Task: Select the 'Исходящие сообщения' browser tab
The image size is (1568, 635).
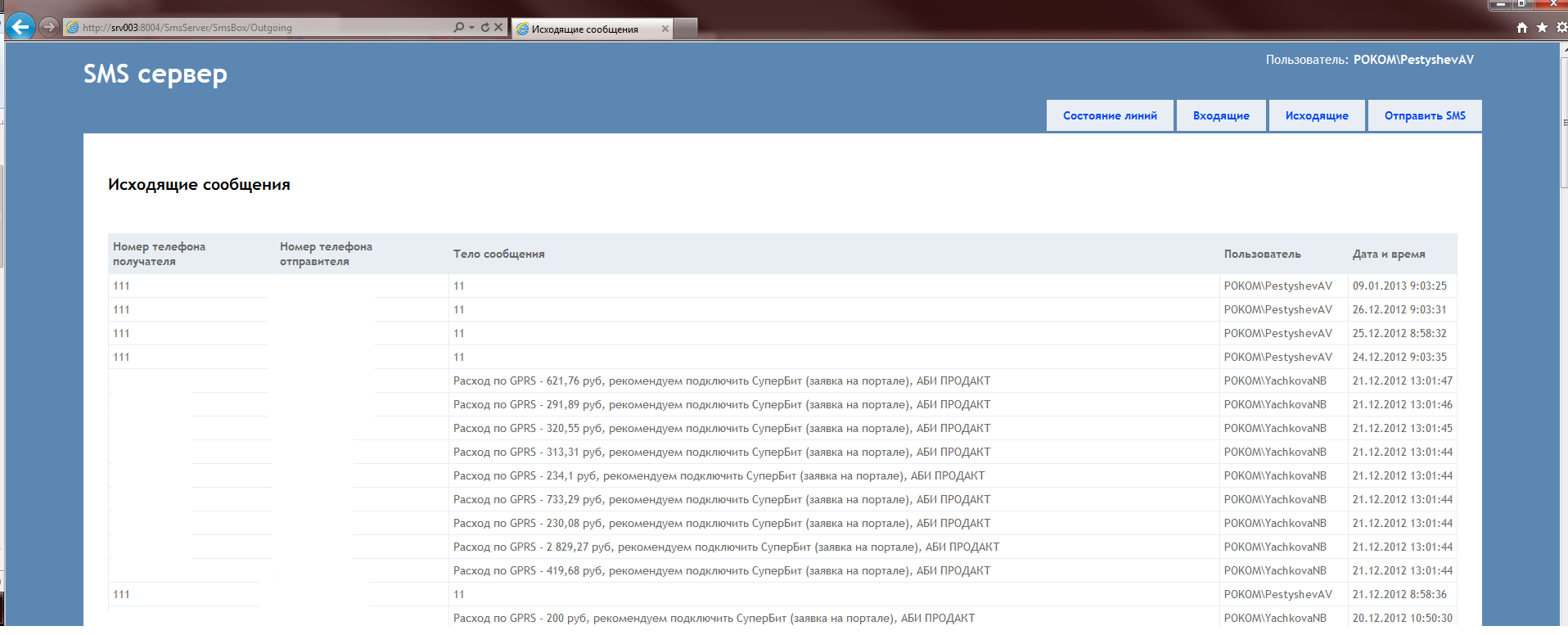Action: coord(584,29)
